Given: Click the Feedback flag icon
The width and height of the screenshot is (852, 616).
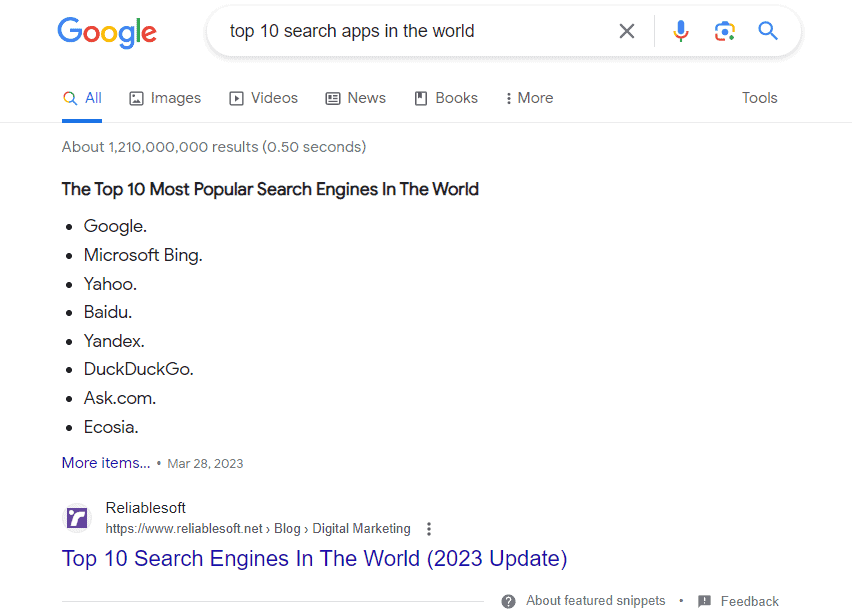Looking at the screenshot, I should [703, 601].
